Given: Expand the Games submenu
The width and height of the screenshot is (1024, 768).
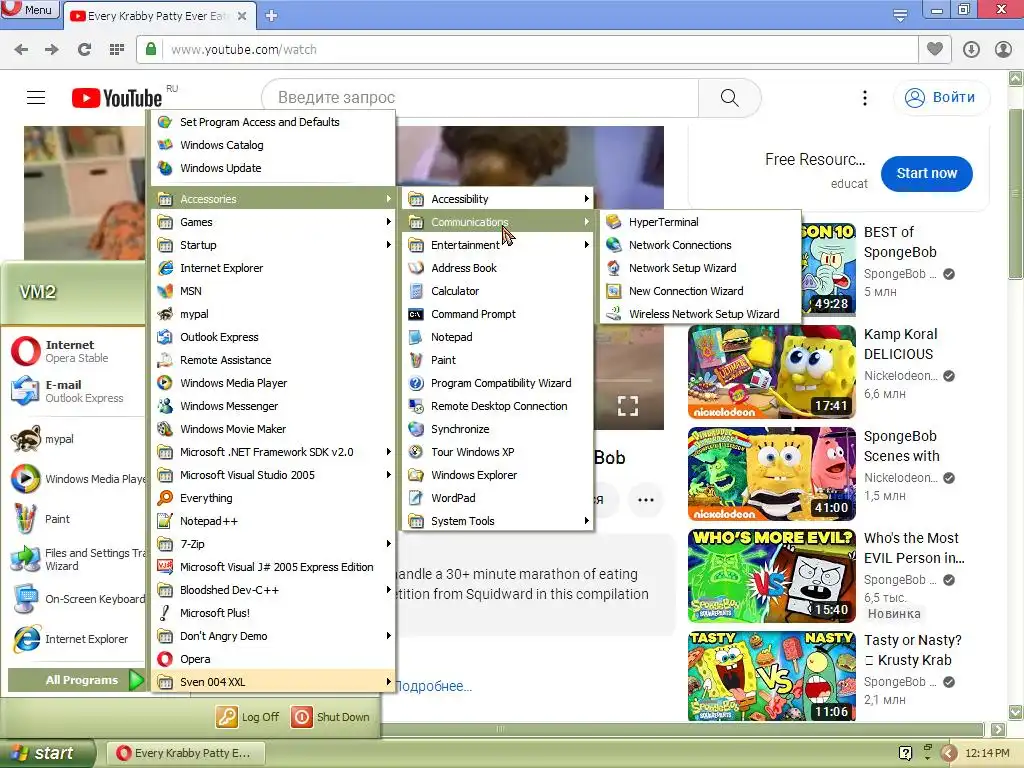Looking at the screenshot, I should (x=274, y=222).
